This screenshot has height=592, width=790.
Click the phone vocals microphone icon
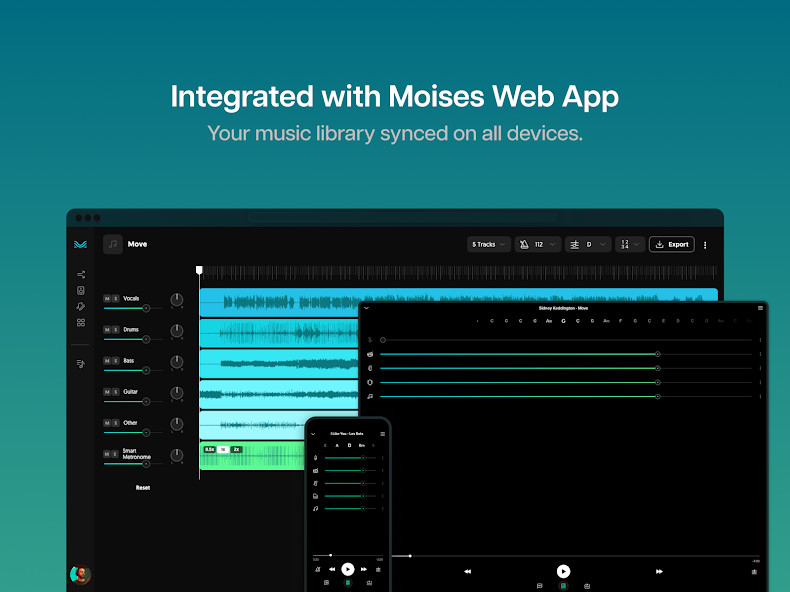315,457
